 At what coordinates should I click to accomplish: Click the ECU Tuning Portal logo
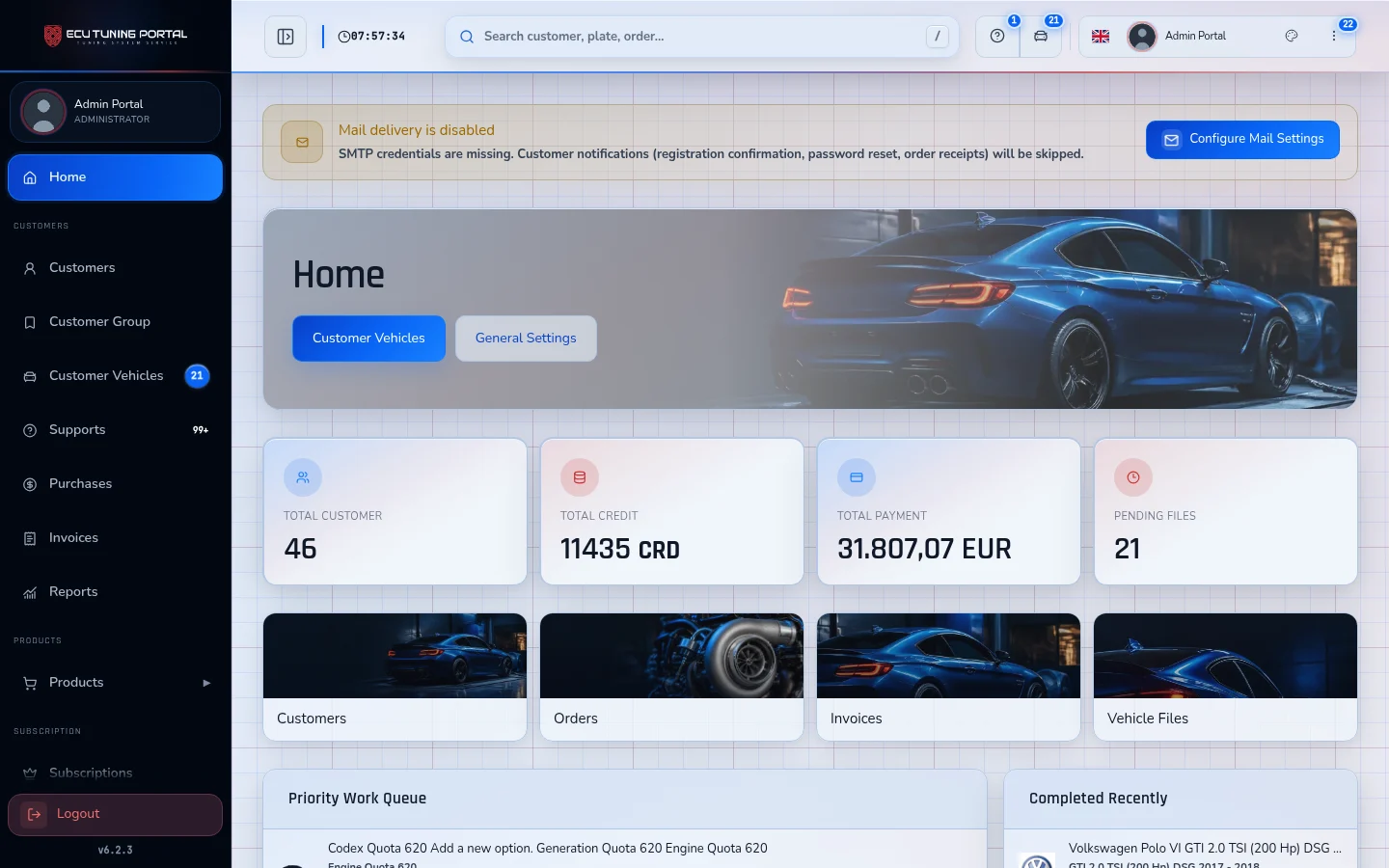point(116,36)
